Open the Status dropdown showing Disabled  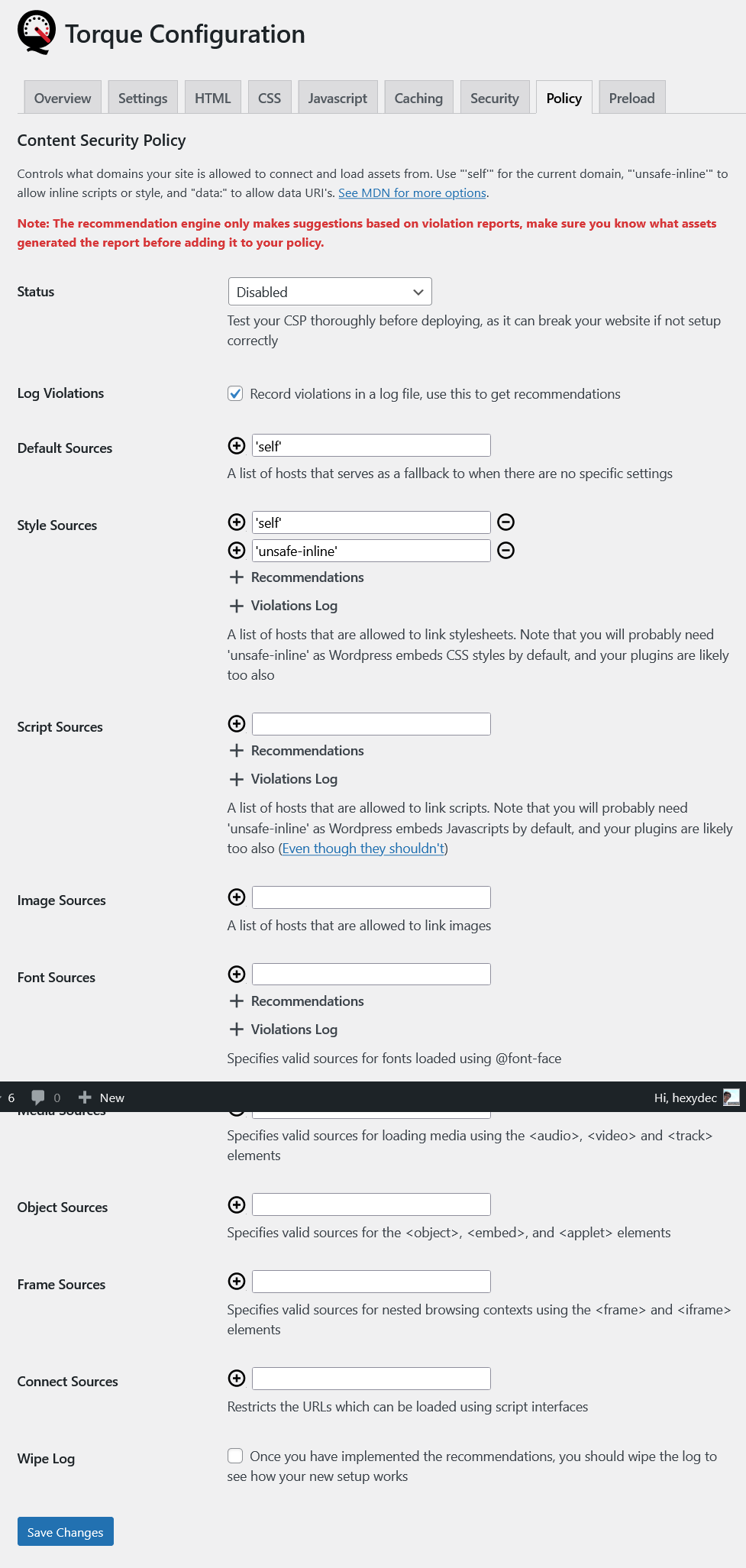330,292
